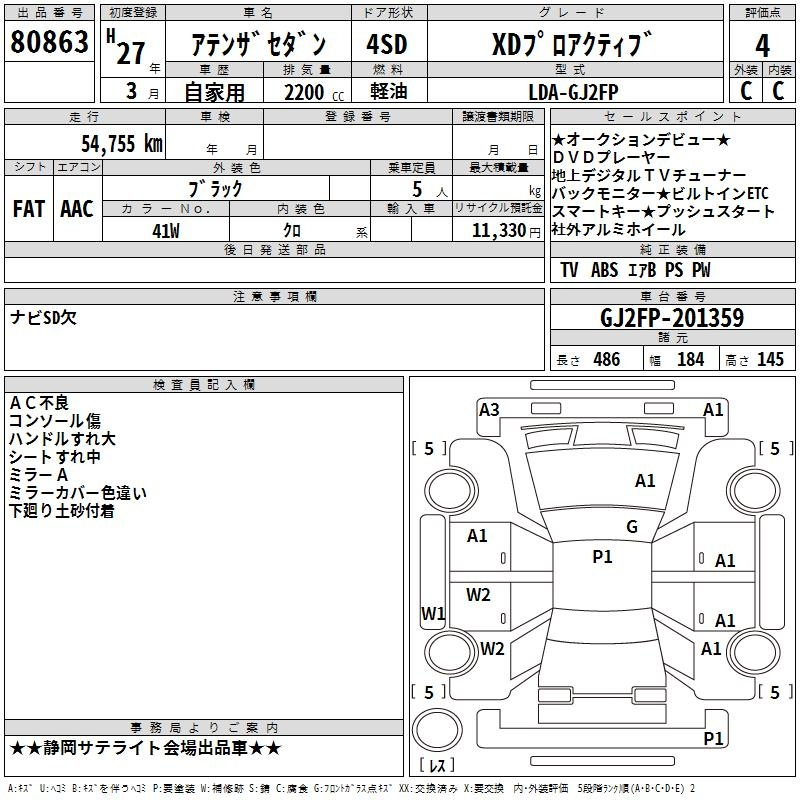Click the W1 mark on the diagram's left edge

432,613
